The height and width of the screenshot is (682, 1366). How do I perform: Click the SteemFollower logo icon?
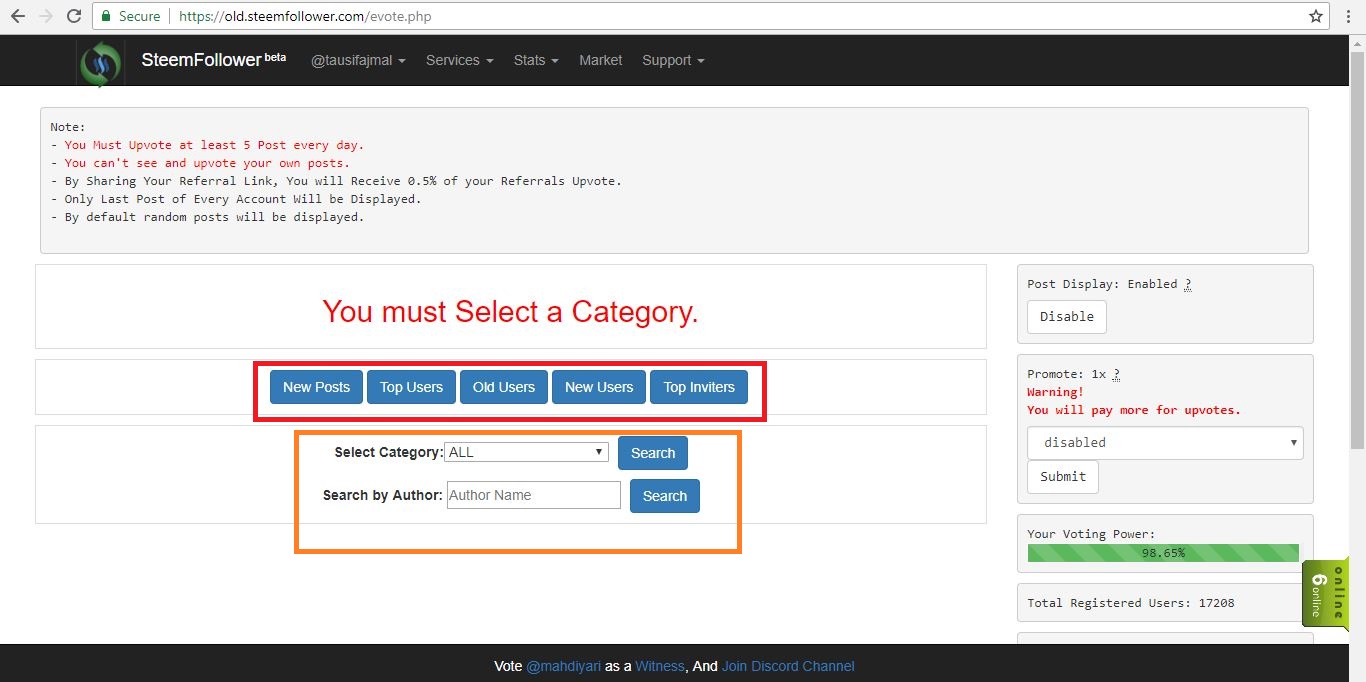[100, 63]
